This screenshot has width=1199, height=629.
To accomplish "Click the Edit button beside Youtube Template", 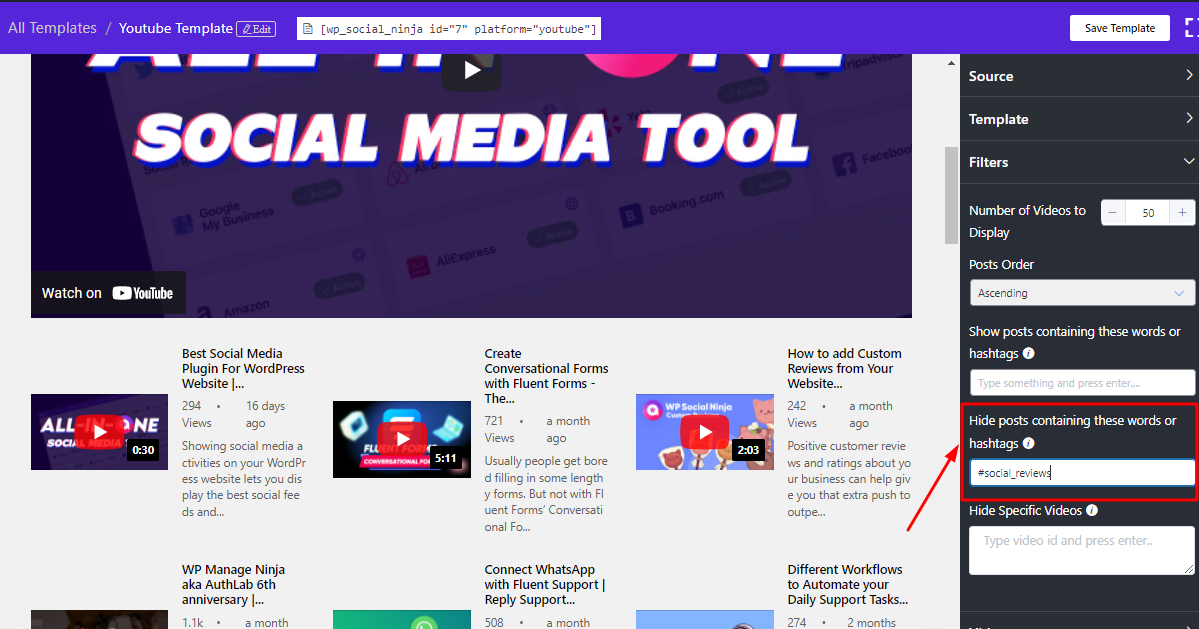I will [x=256, y=29].
